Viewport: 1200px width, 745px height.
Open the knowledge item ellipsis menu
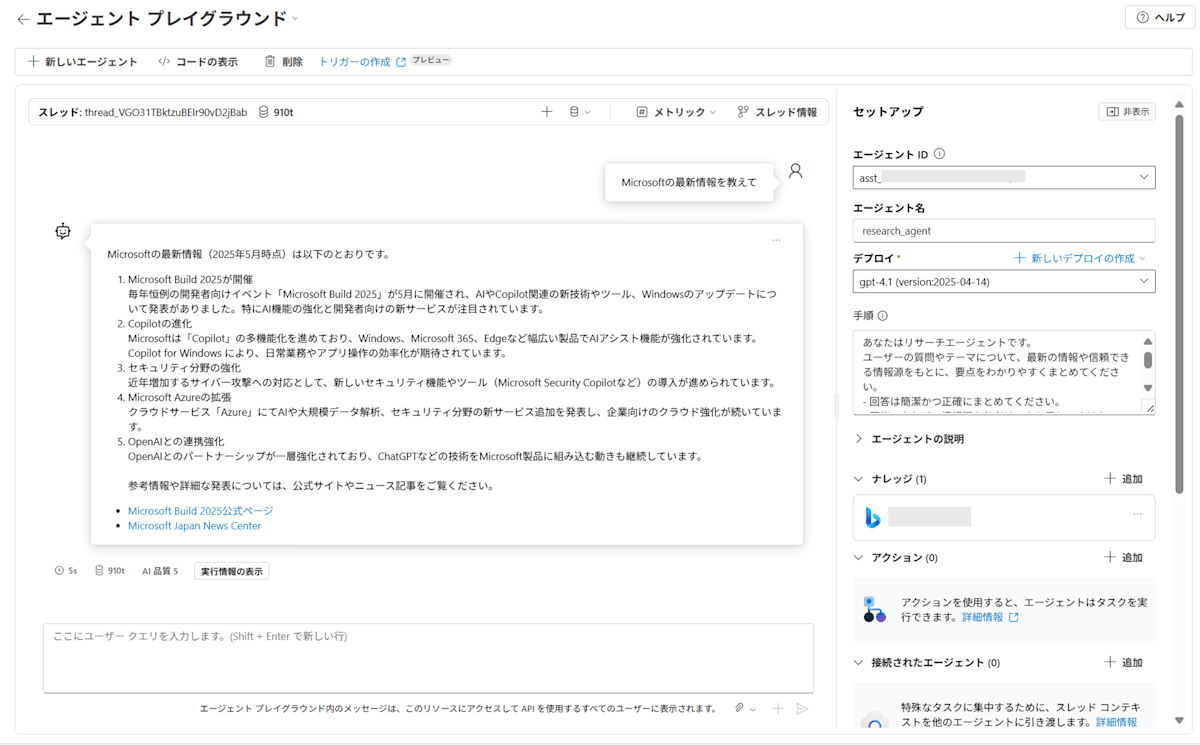(x=1137, y=514)
